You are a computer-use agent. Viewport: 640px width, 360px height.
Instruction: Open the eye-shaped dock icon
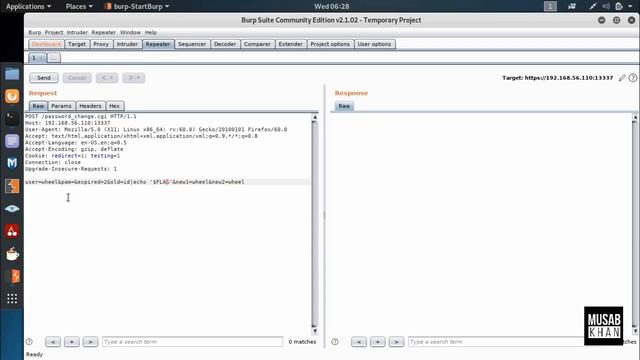click(12, 209)
